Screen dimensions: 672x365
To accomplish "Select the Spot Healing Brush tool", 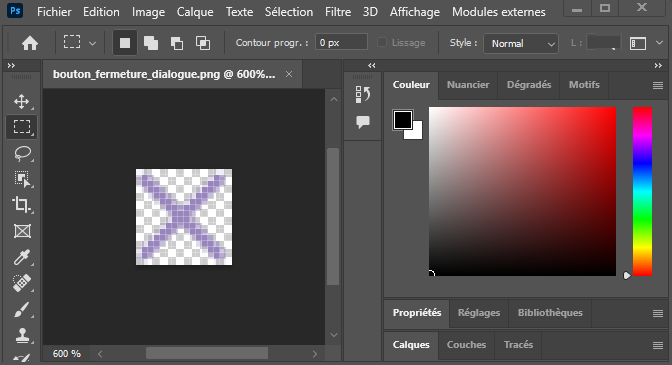I will (x=21, y=283).
